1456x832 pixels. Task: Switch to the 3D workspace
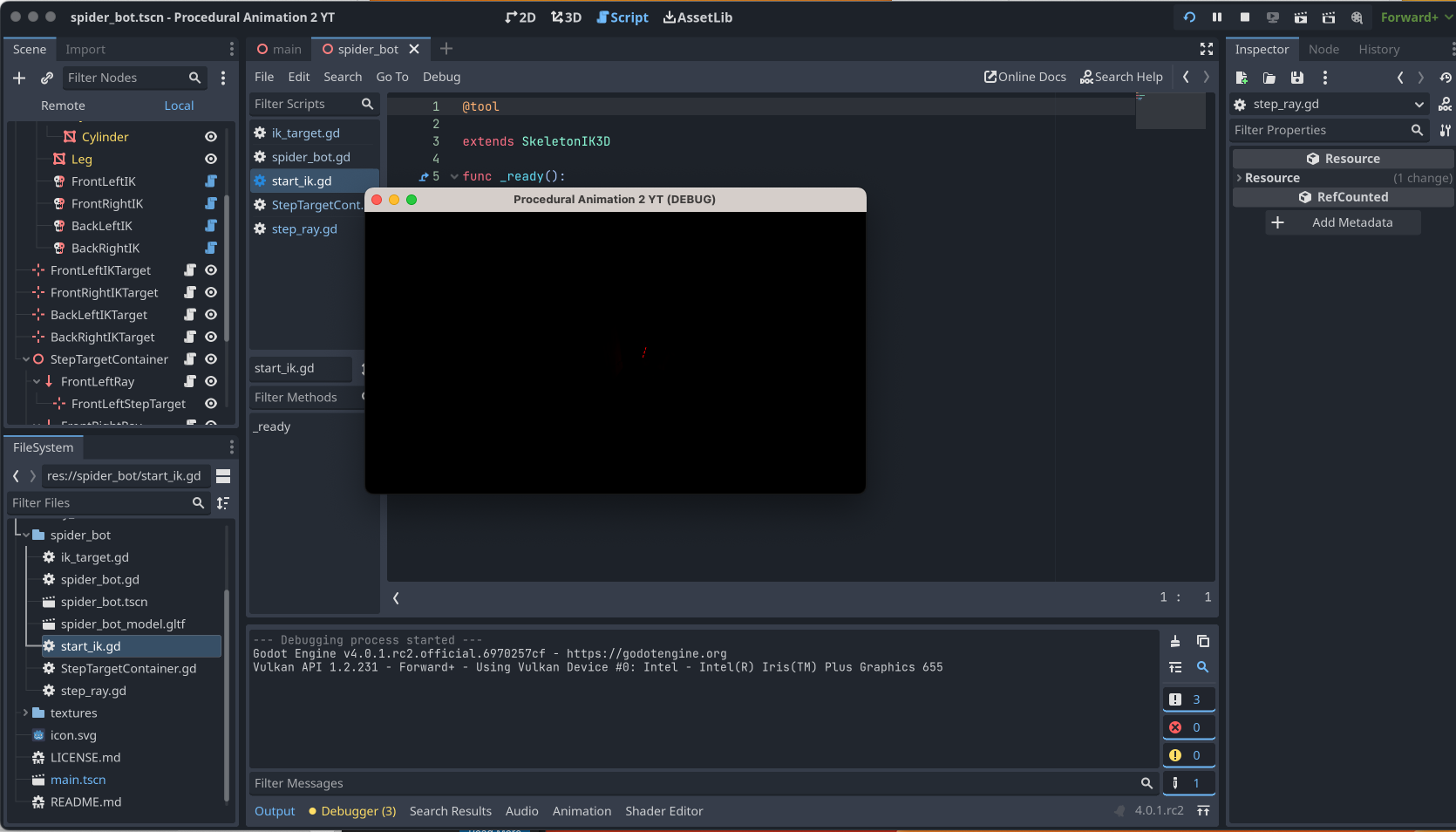click(x=565, y=17)
